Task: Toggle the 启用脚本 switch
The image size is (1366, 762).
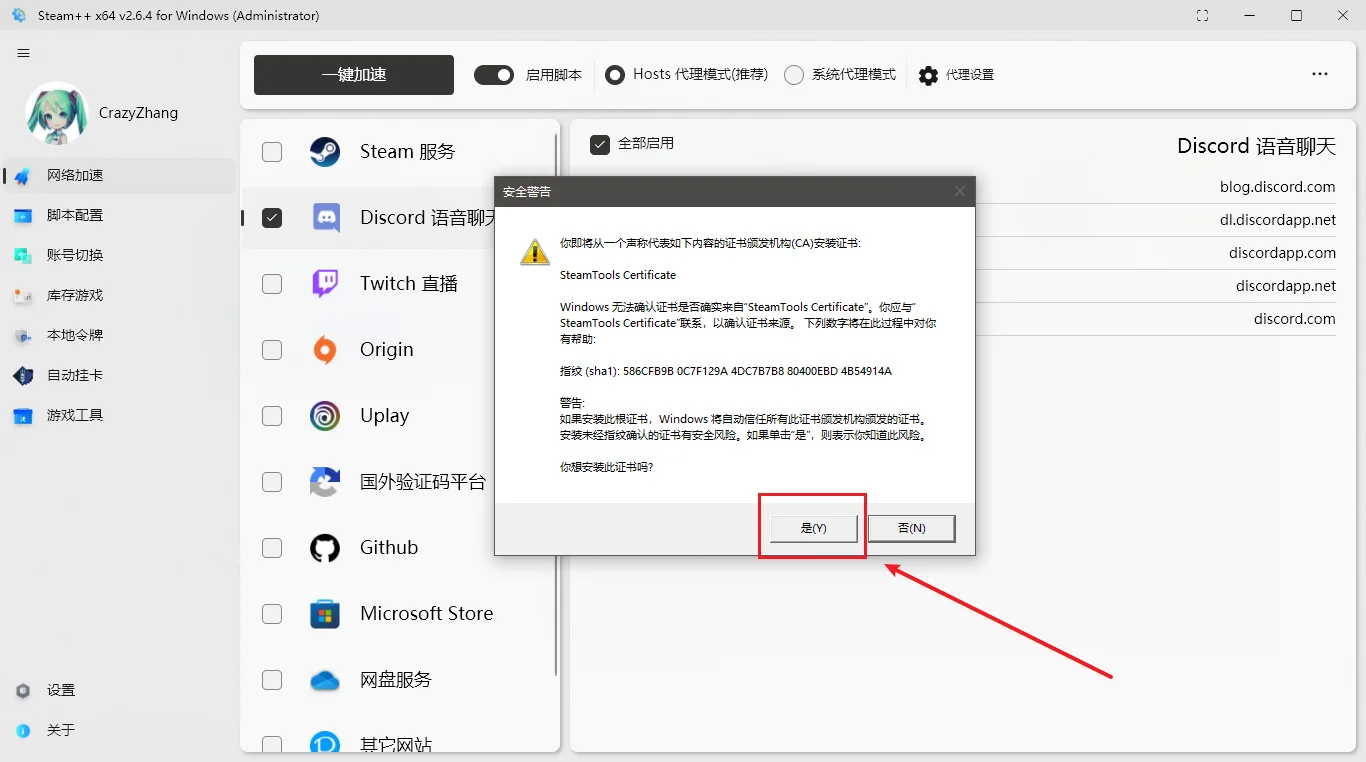Action: pyautogui.click(x=494, y=75)
